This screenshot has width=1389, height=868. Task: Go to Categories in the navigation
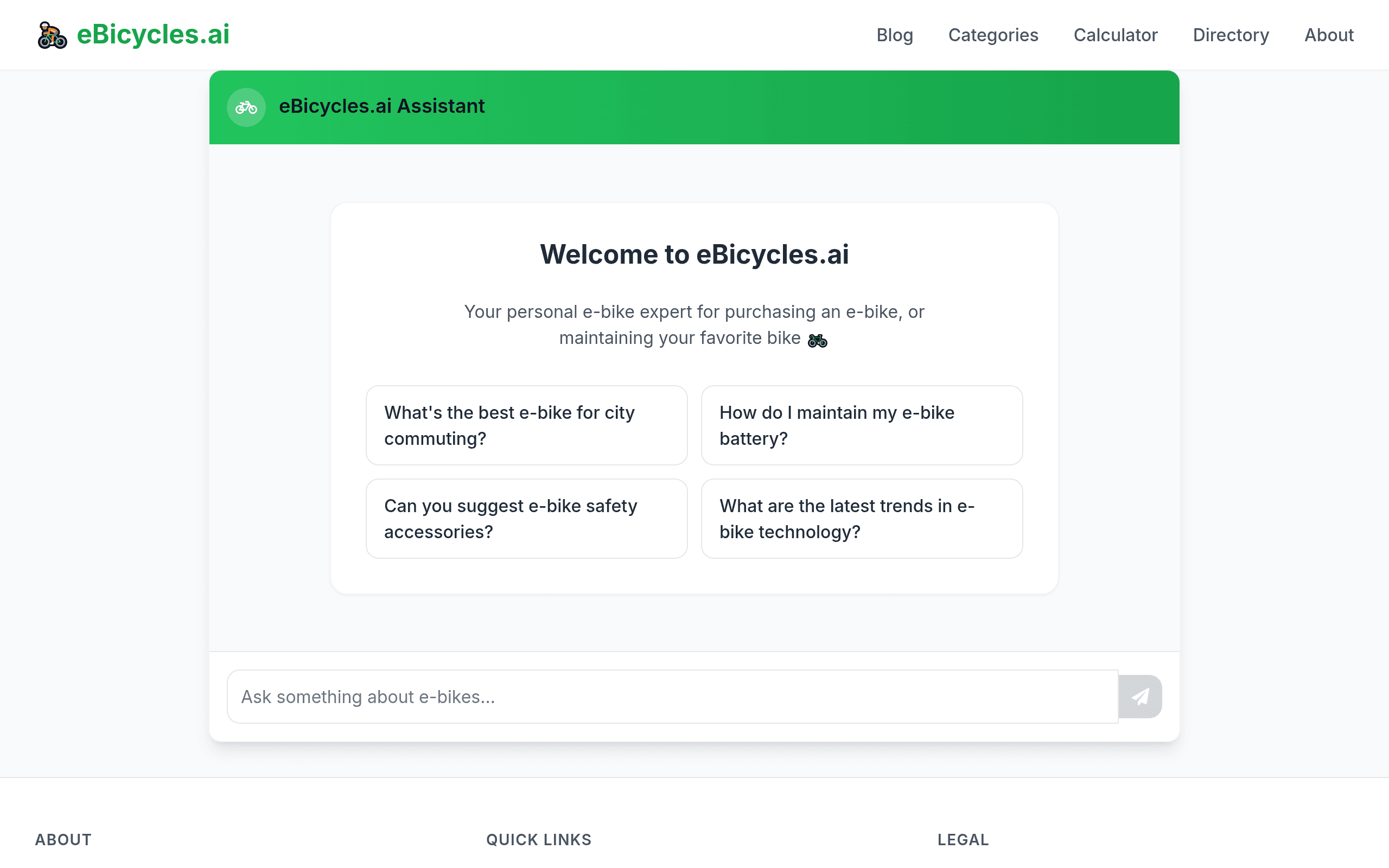(993, 35)
